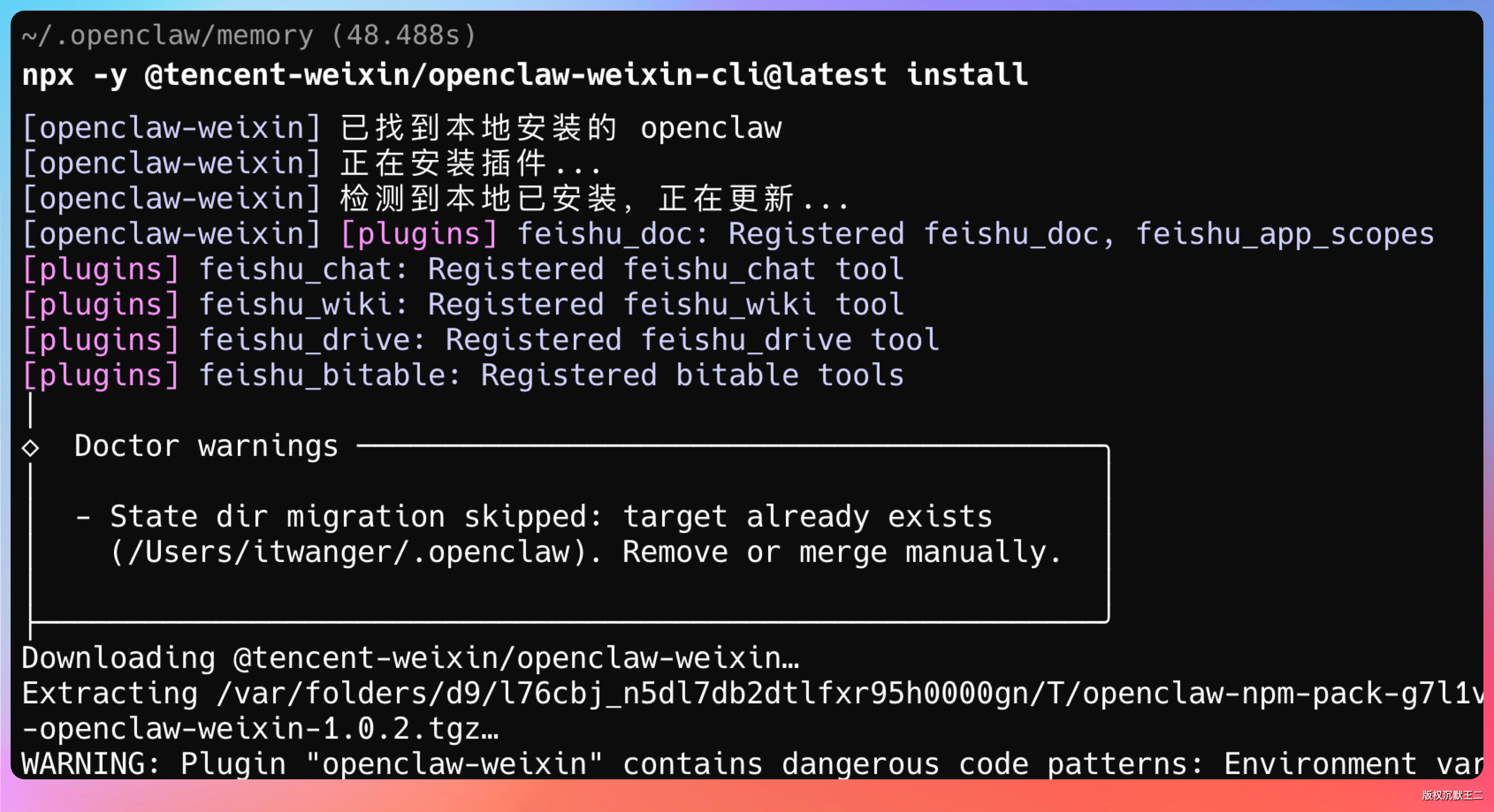The width and height of the screenshot is (1494, 812).
Task: Click the WARNING dangerous code patterns line
Action: pyautogui.click(x=748, y=764)
